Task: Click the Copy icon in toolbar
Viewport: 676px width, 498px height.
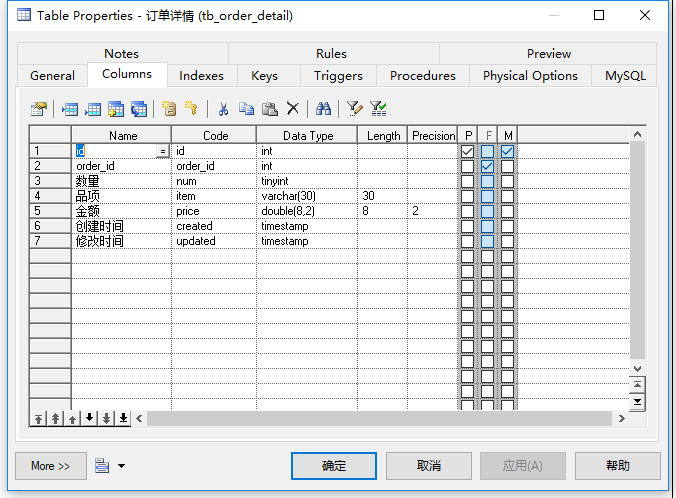Action: tap(246, 109)
